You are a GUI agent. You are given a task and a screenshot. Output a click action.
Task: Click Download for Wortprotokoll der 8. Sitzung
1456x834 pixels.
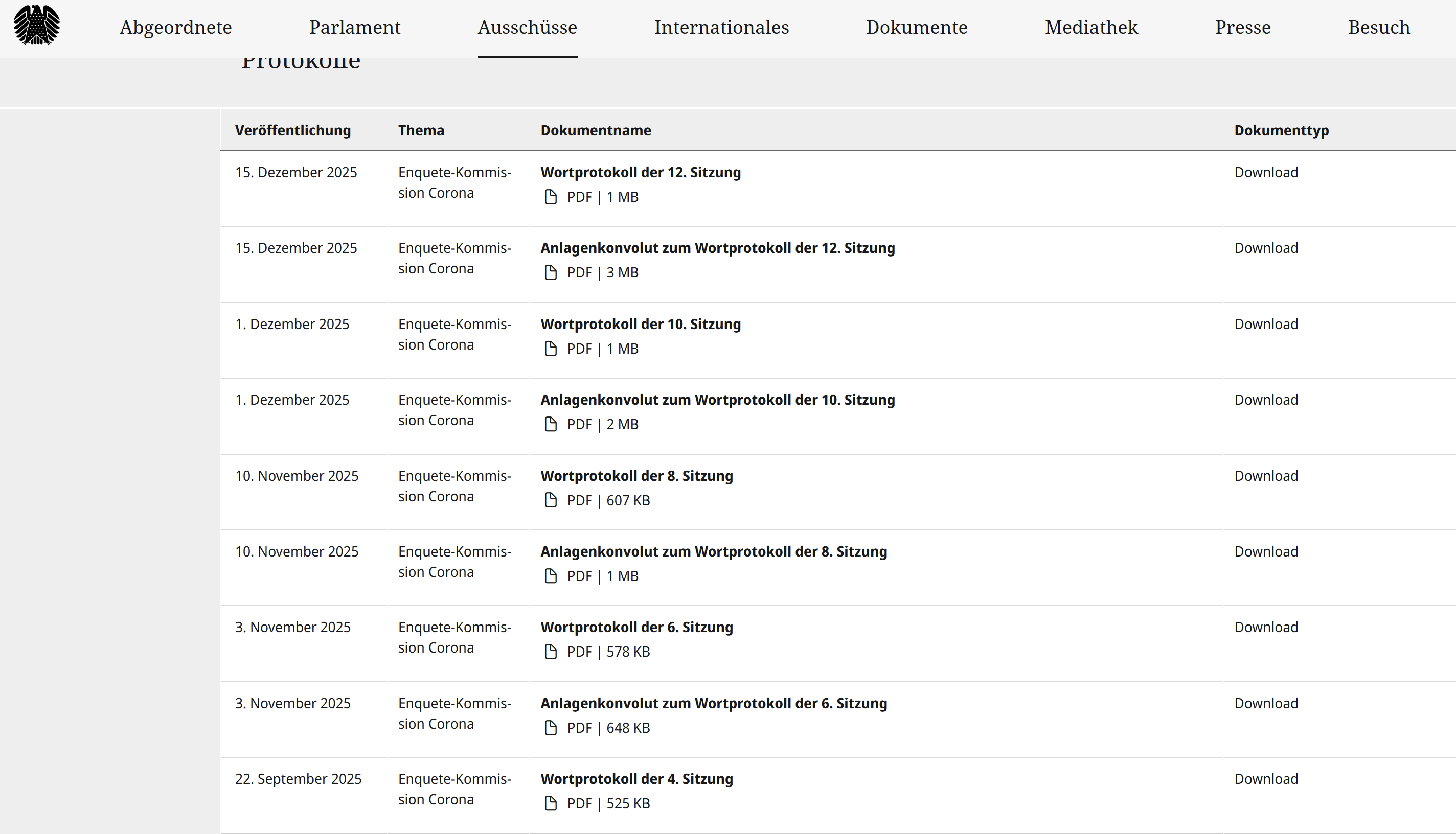(1266, 476)
